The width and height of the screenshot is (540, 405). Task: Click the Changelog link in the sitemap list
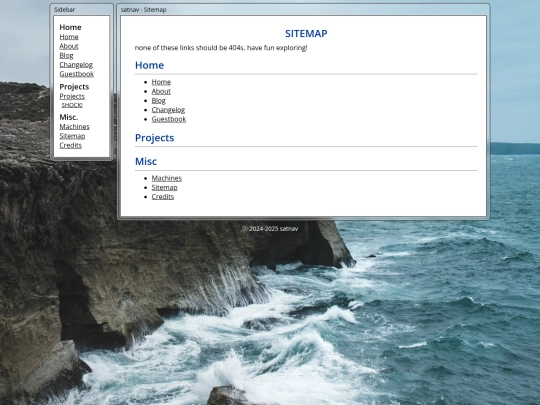[168, 110]
